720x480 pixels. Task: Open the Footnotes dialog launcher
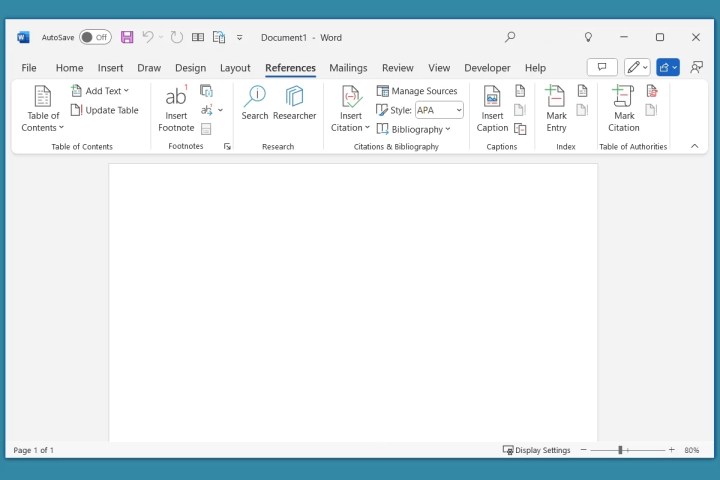tap(227, 147)
